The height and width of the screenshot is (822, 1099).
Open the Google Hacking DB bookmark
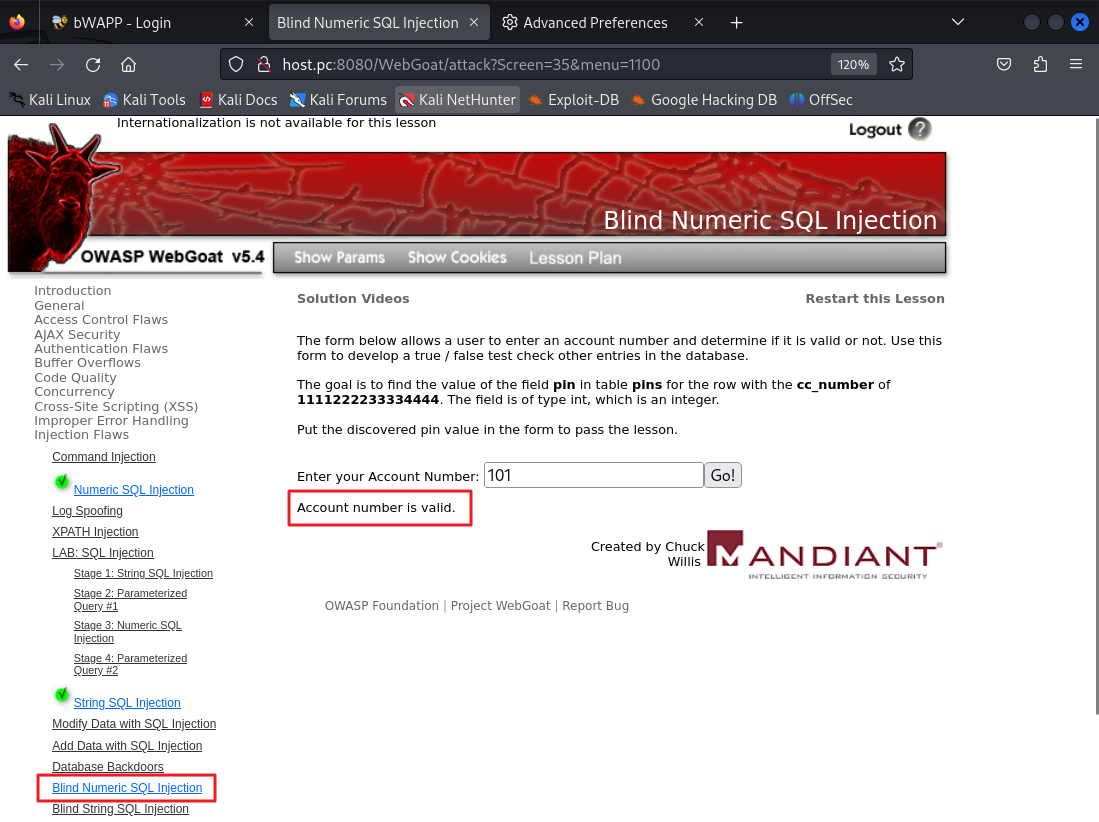(704, 100)
